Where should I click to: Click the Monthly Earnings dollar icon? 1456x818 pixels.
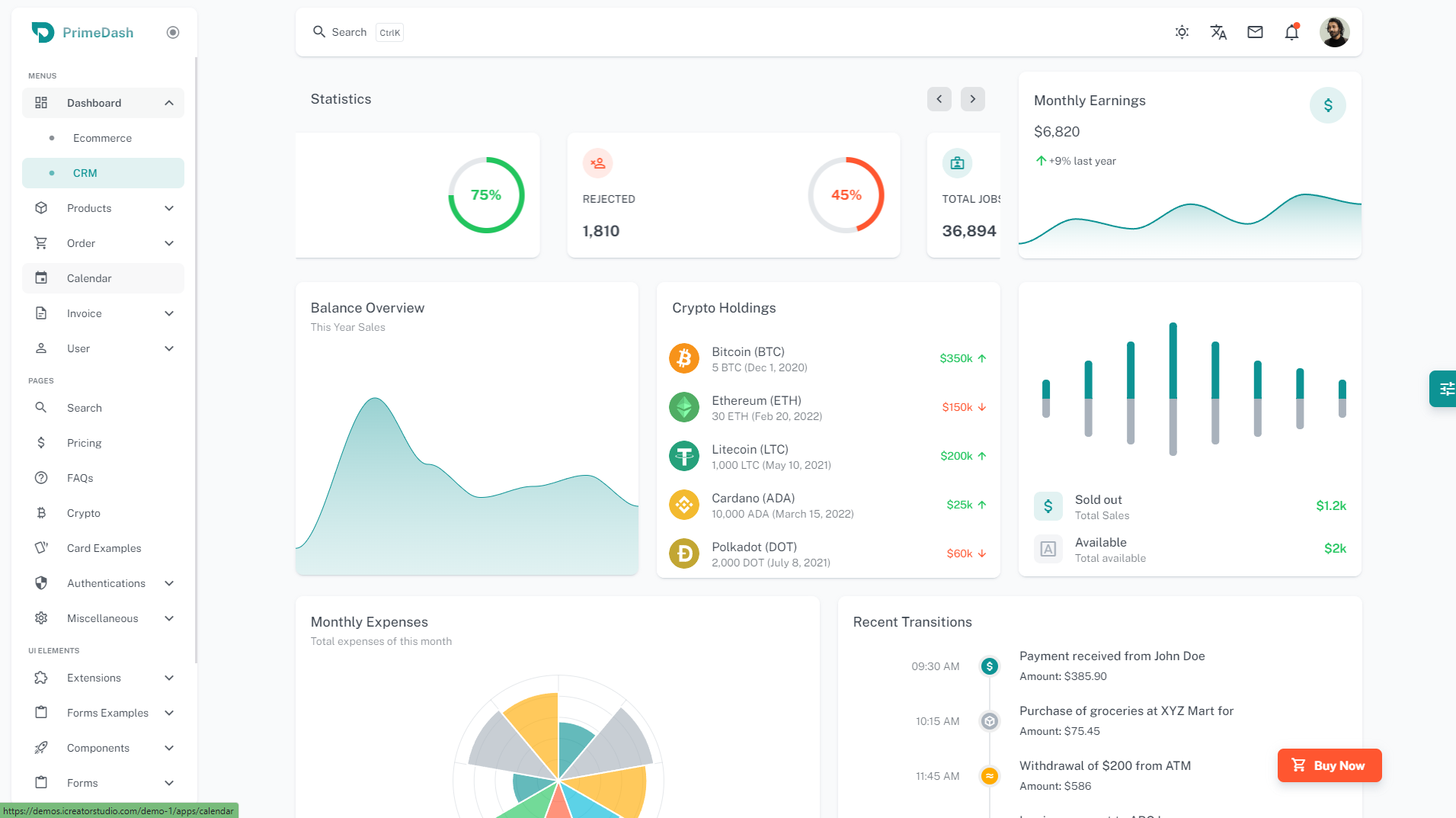(x=1327, y=105)
